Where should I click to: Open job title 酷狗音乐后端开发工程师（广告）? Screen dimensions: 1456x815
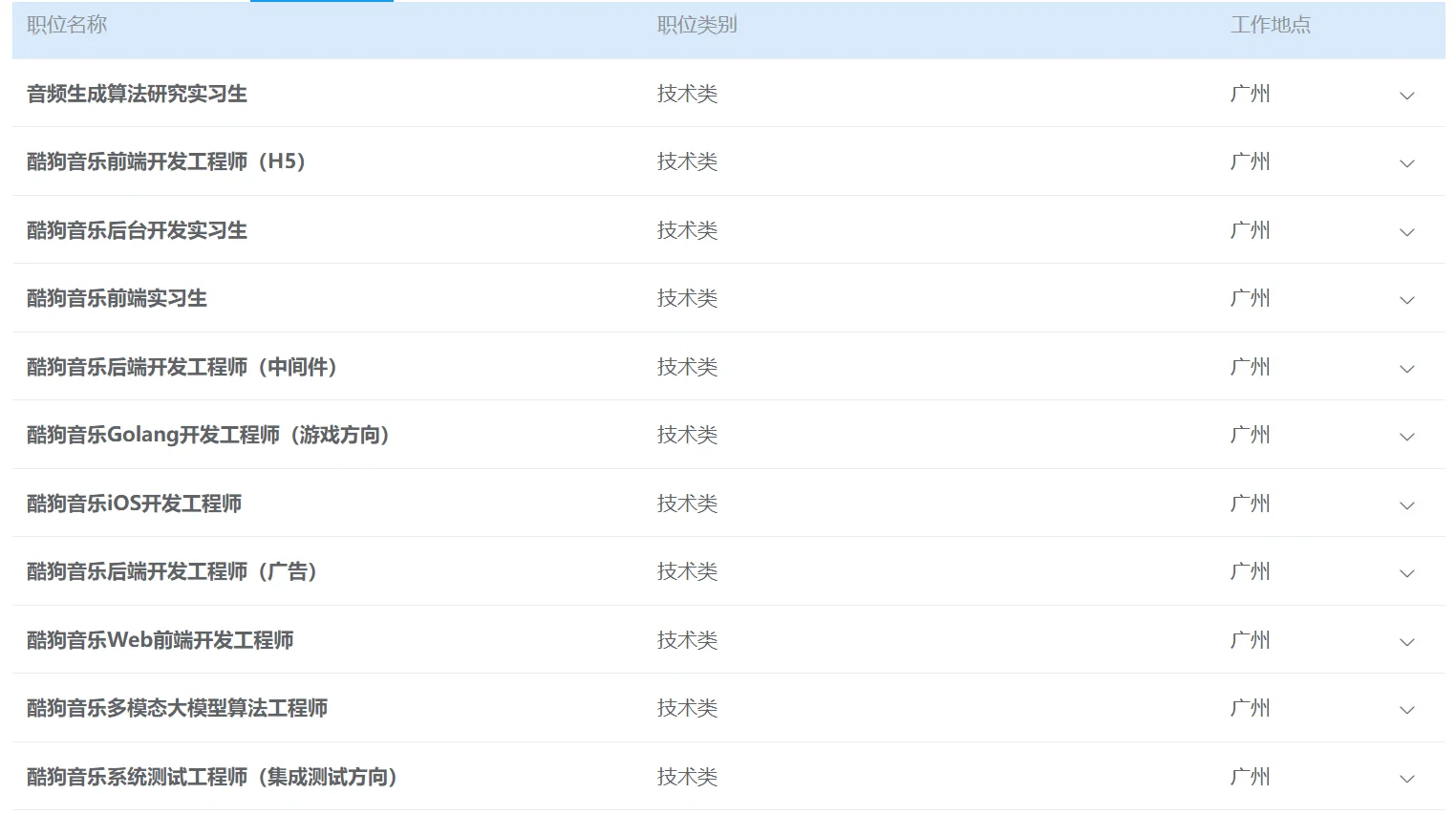point(172,571)
